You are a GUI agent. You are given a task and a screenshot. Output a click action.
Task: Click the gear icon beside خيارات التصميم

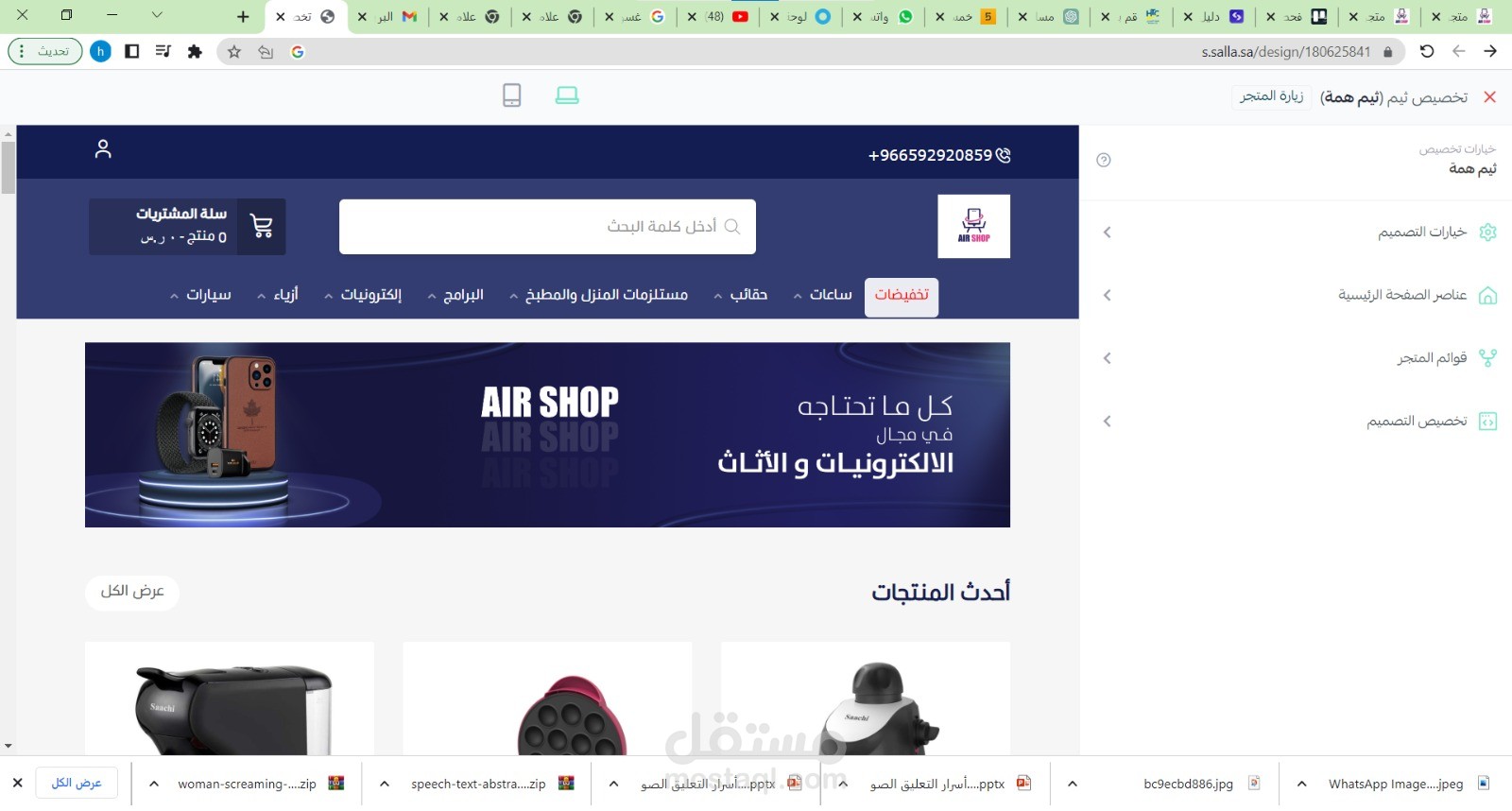pos(1487,233)
